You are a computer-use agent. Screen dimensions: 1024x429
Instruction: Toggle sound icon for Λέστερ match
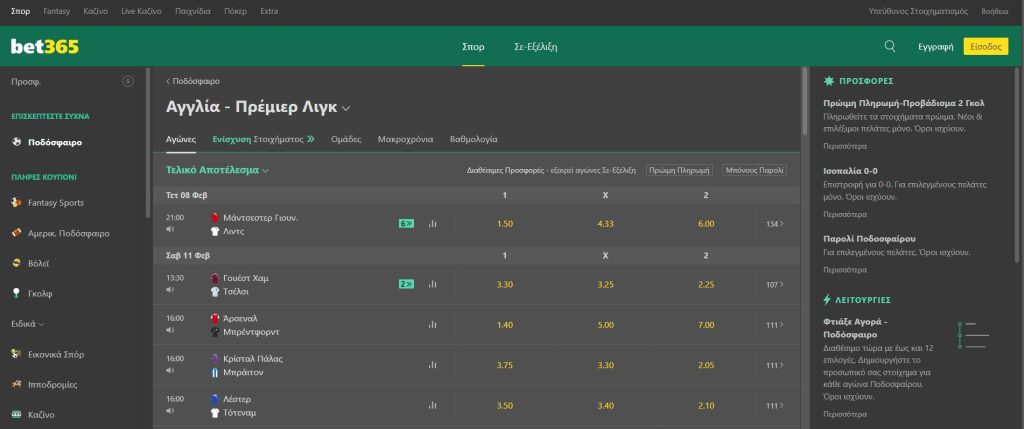[x=170, y=411]
